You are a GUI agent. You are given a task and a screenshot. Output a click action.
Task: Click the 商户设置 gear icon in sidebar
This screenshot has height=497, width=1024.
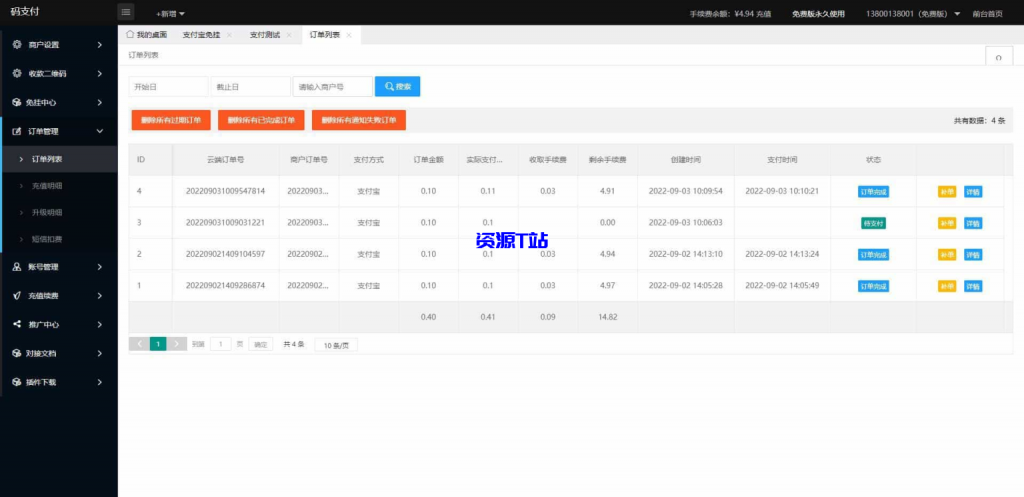(x=17, y=45)
